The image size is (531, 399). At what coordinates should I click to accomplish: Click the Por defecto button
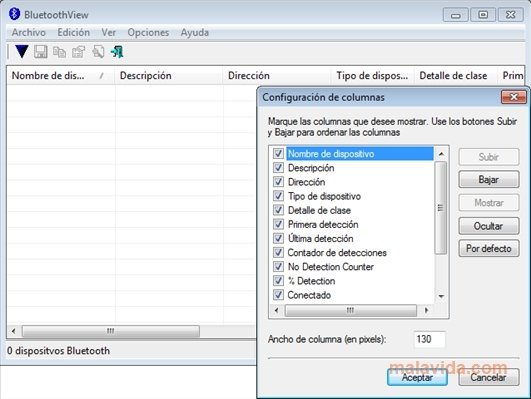click(489, 249)
